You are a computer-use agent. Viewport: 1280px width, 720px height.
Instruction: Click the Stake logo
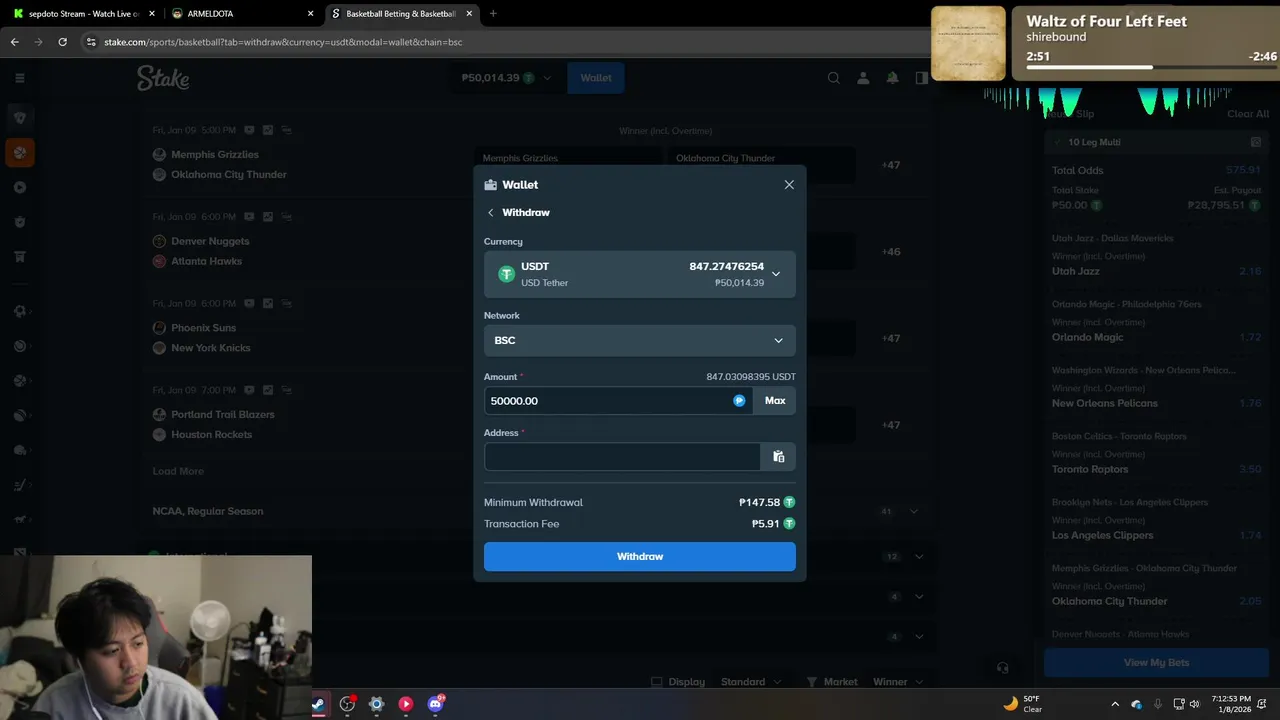(x=163, y=78)
